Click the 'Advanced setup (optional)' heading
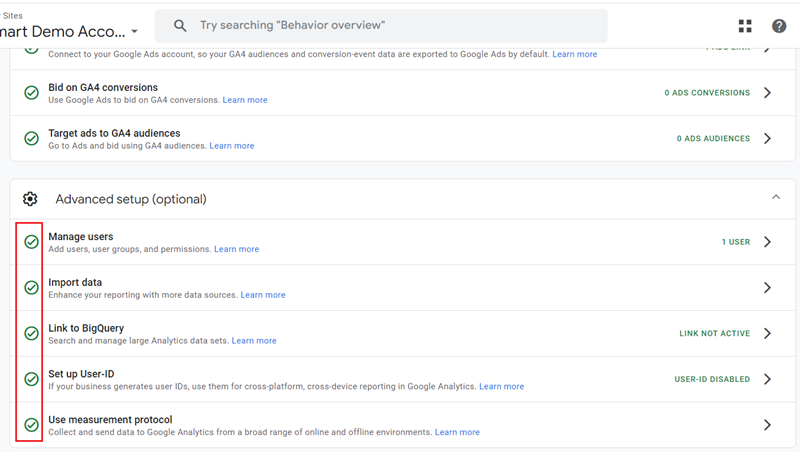800x452 pixels. 131,199
